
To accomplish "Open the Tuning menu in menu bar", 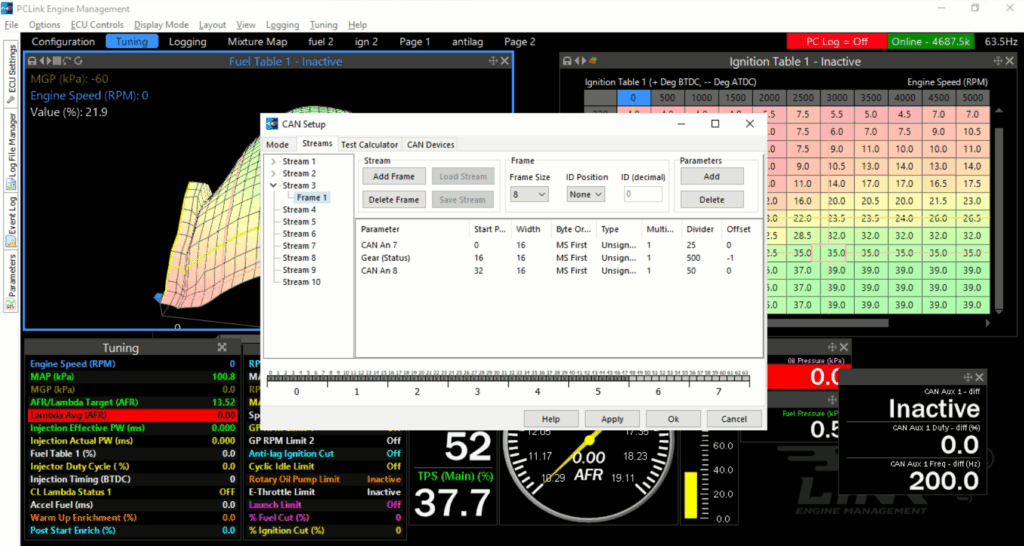I will 323,25.
